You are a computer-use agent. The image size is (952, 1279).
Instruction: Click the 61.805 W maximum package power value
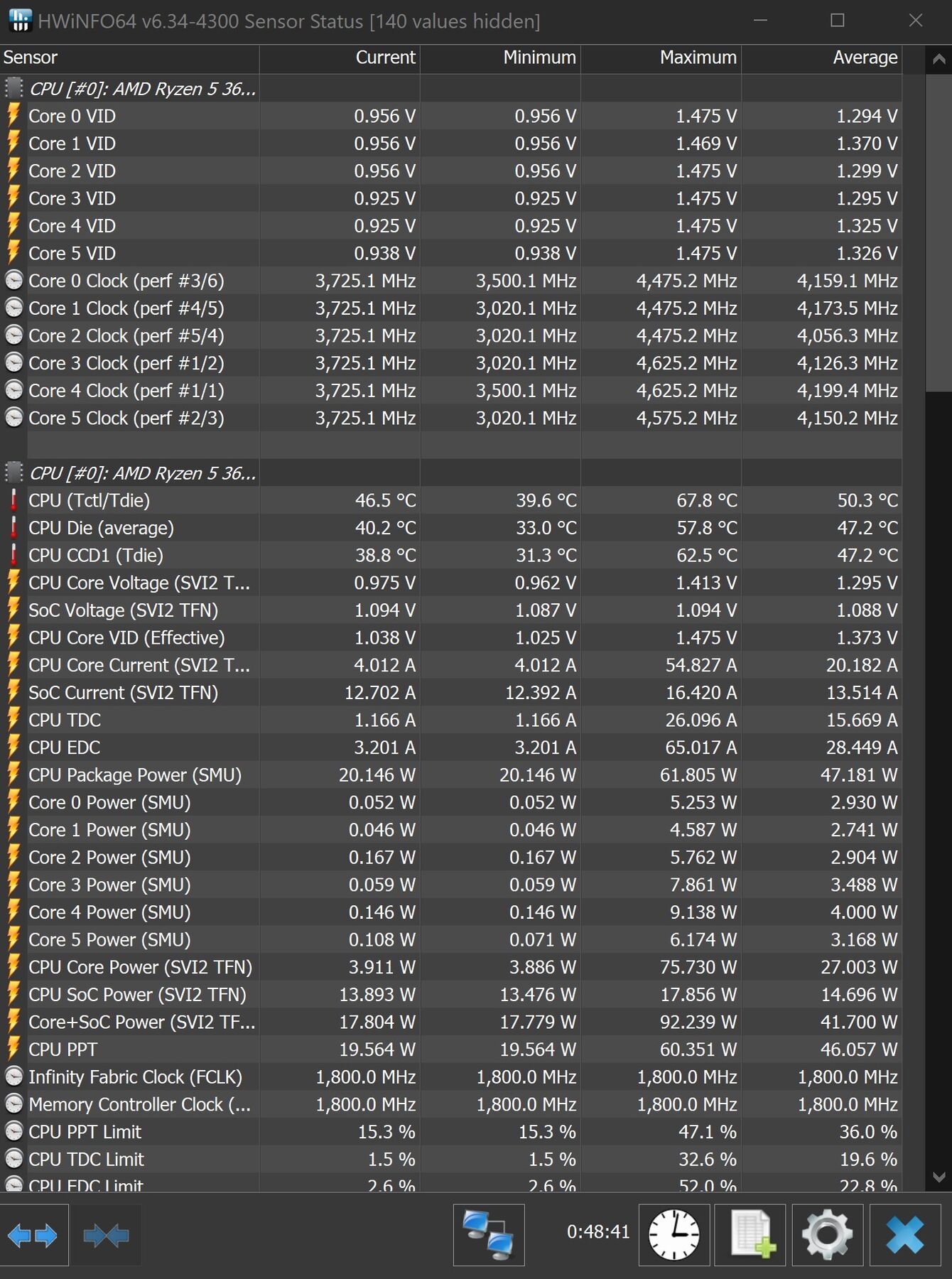pos(698,775)
